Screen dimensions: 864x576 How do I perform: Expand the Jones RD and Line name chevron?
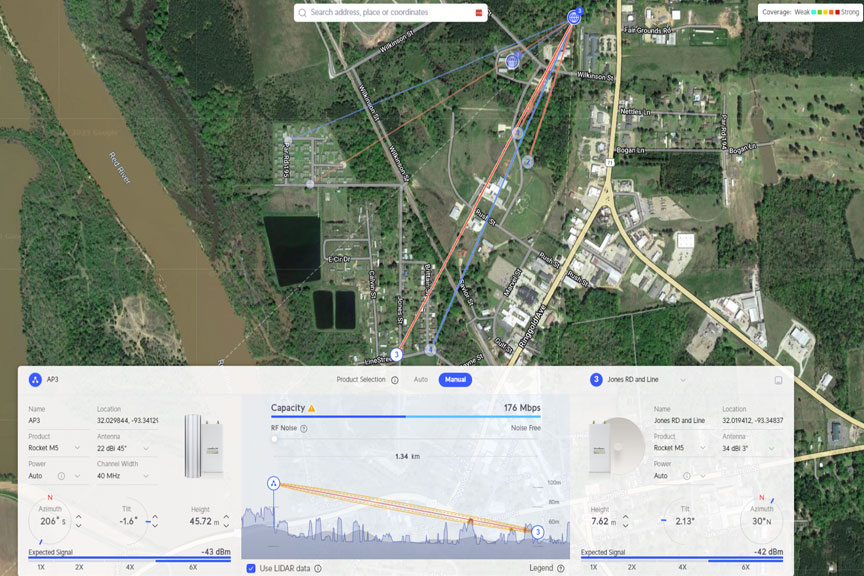pyautogui.click(x=684, y=380)
